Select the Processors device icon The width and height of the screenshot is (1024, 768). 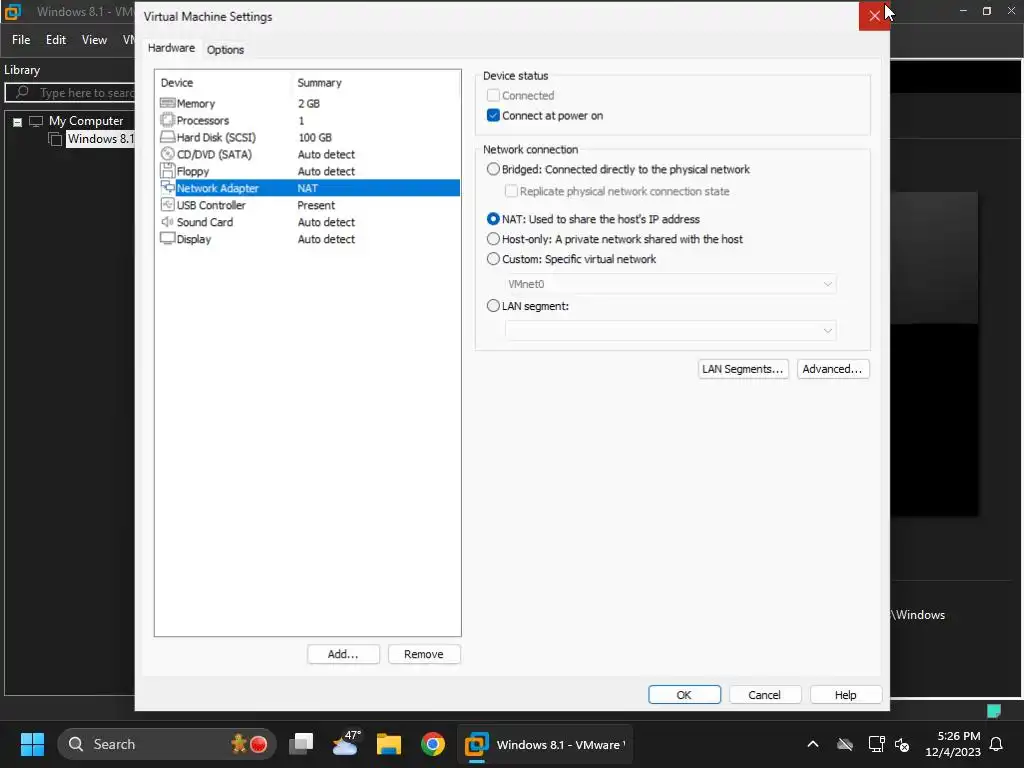(167, 120)
